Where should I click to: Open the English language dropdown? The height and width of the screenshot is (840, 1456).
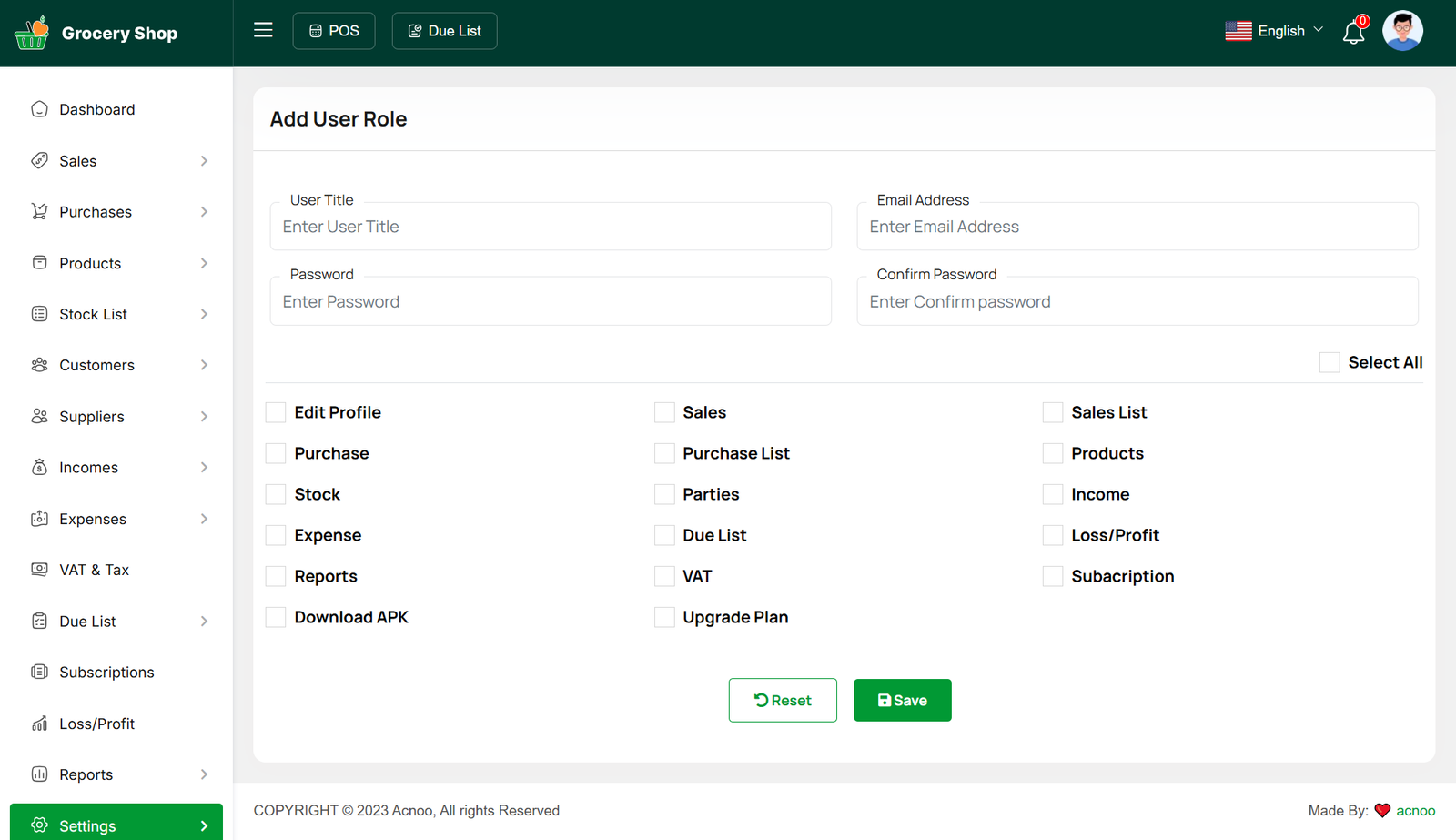(1274, 31)
